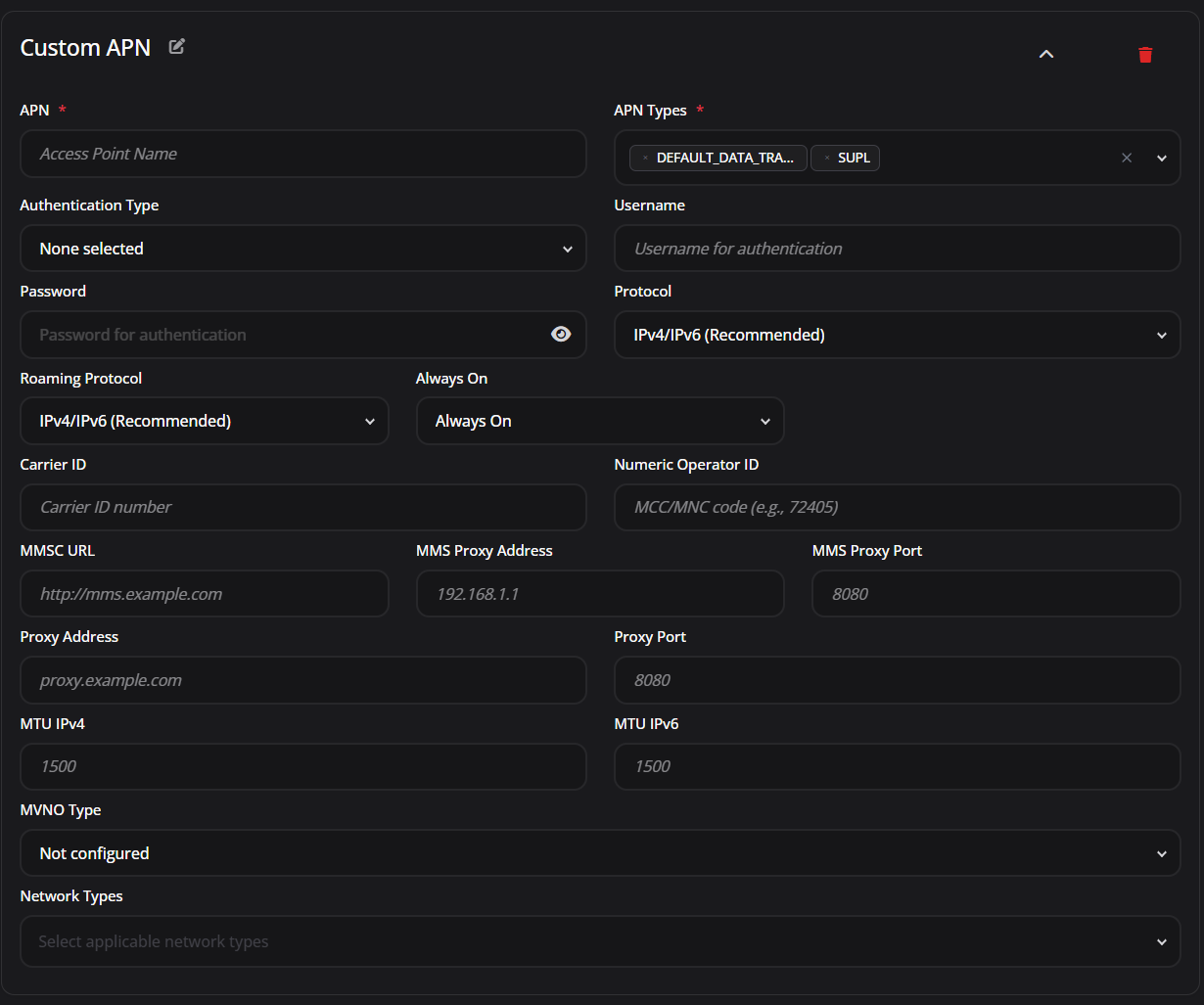
Task: Open the APN Types dropdown arrow
Action: [1162, 158]
